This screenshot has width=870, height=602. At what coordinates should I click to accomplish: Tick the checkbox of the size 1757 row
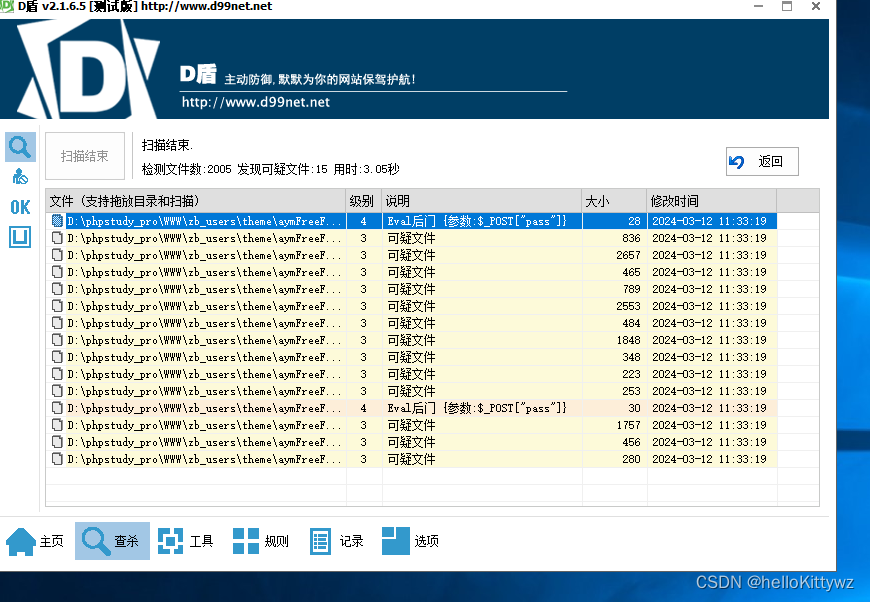[x=57, y=425]
